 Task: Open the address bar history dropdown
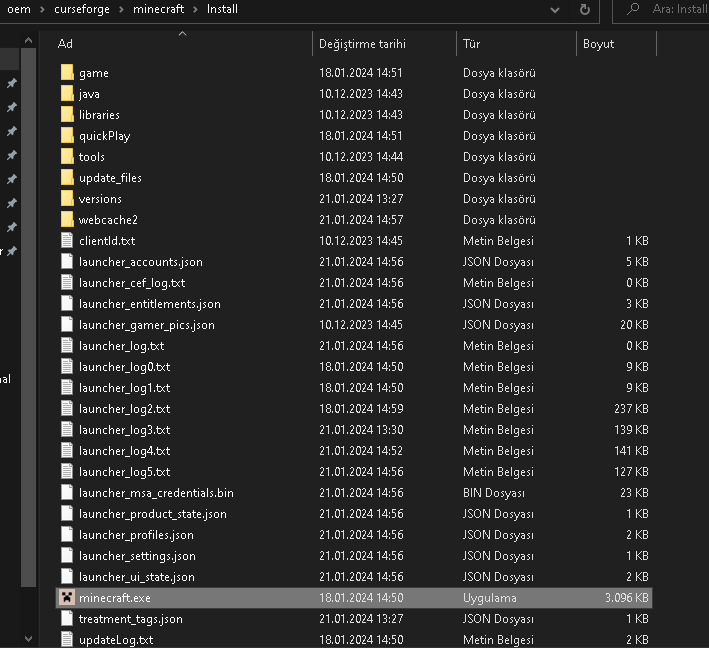pos(557,10)
